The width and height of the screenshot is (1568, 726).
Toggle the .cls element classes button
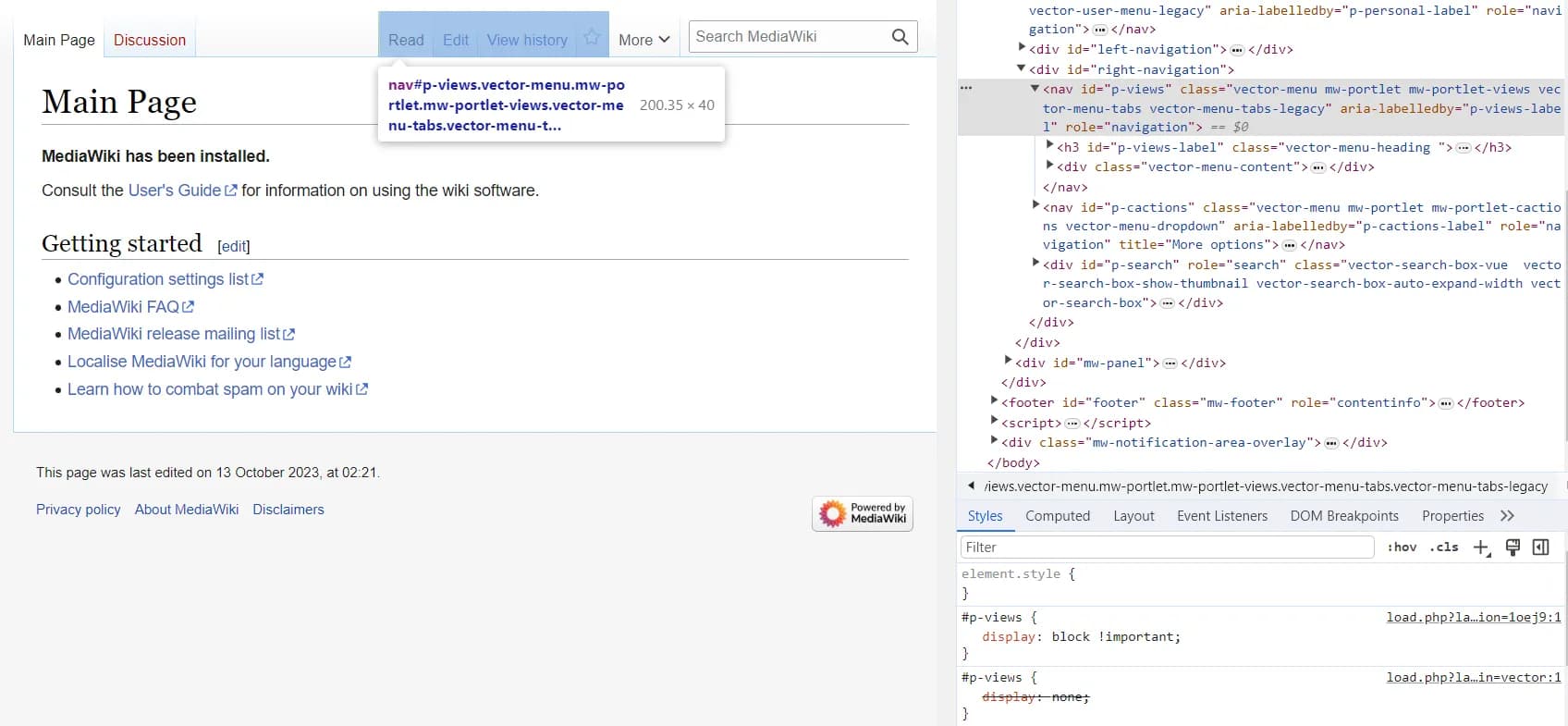[x=1443, y=548]
